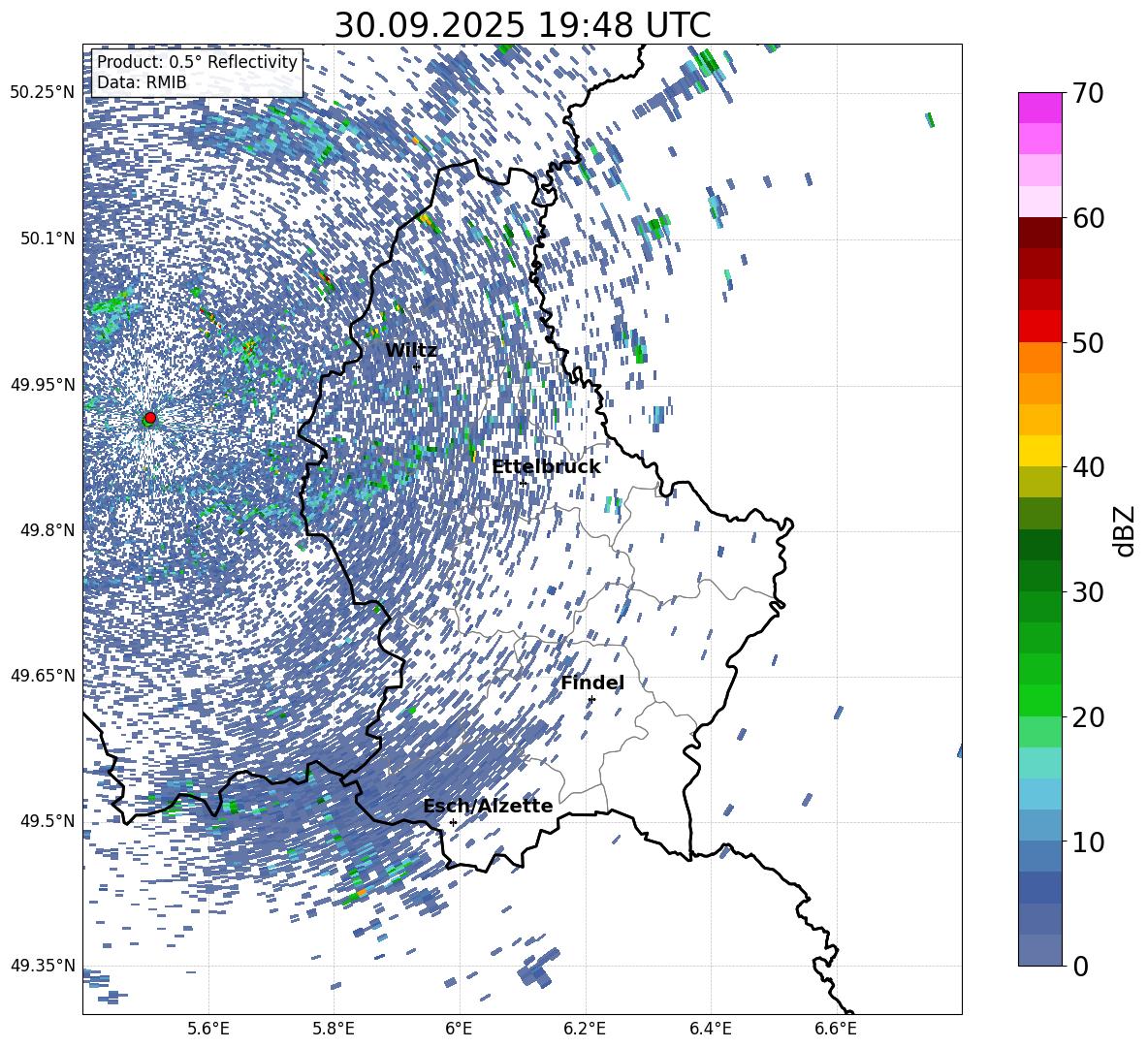Viewport: 1148px width, 1048px height.
Task: Click the 5.6°E longitude label
Action: [x=207, y=1029]
